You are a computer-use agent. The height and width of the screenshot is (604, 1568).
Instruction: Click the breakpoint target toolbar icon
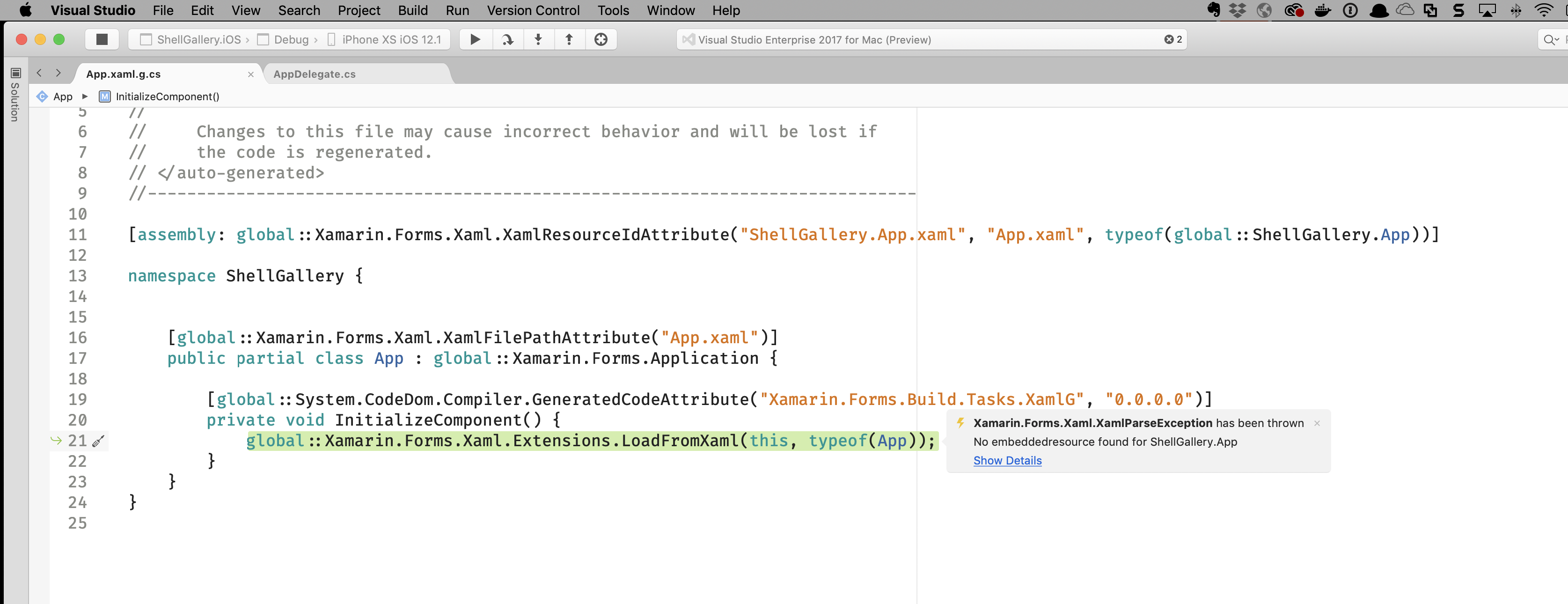click(601, 39)
